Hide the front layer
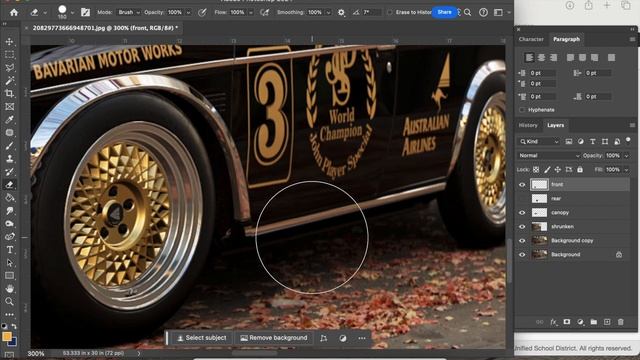The height and width of the screenshot is (360, 640). 522,185
